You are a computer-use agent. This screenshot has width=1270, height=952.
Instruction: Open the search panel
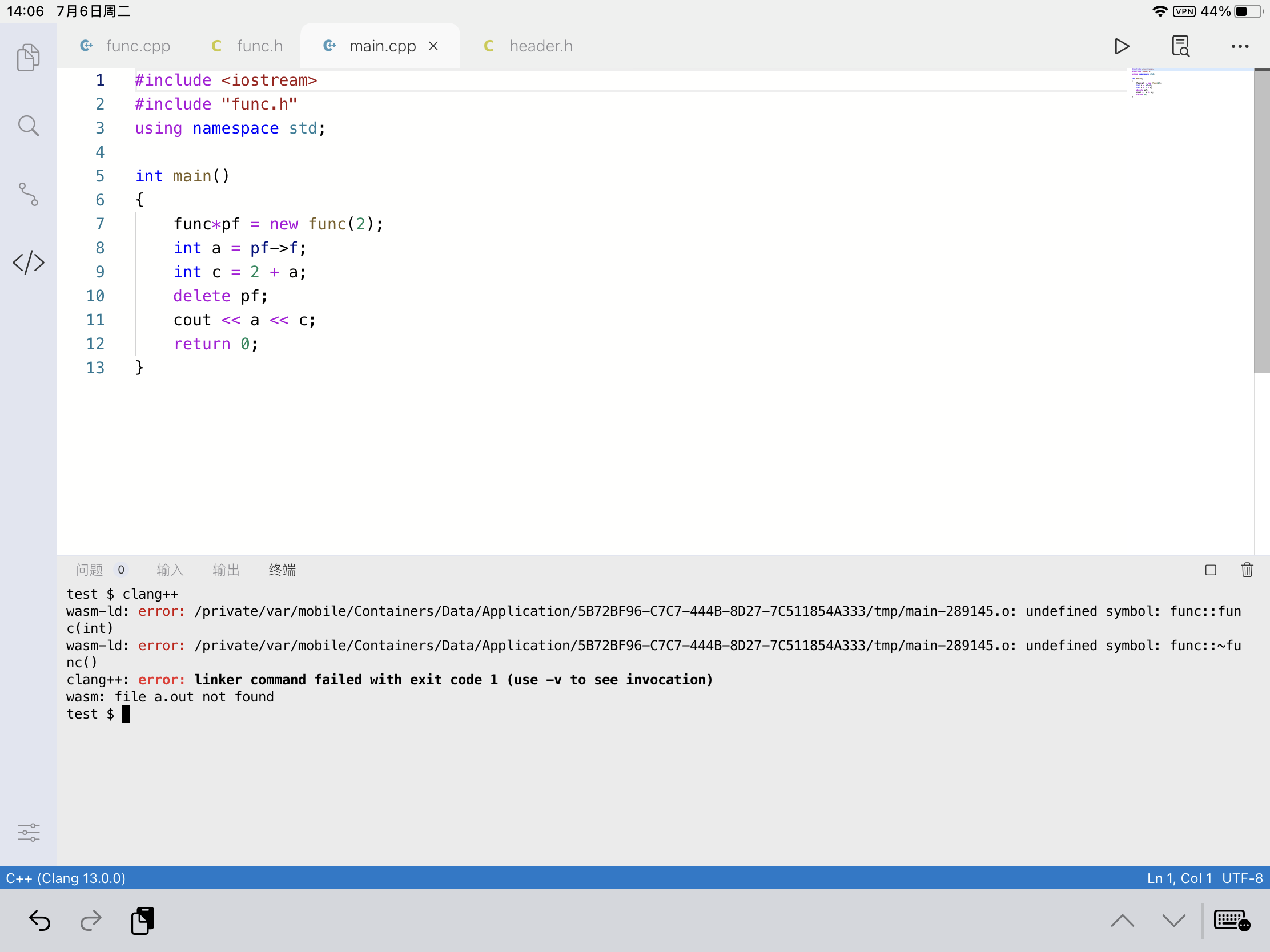[x=28, y=125]
